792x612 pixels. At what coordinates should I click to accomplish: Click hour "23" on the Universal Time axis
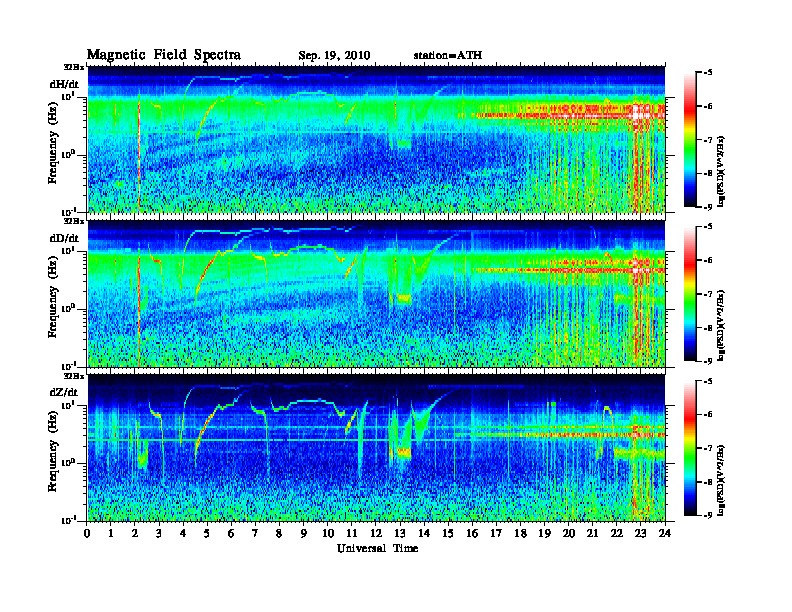click(x=641, y=533)
